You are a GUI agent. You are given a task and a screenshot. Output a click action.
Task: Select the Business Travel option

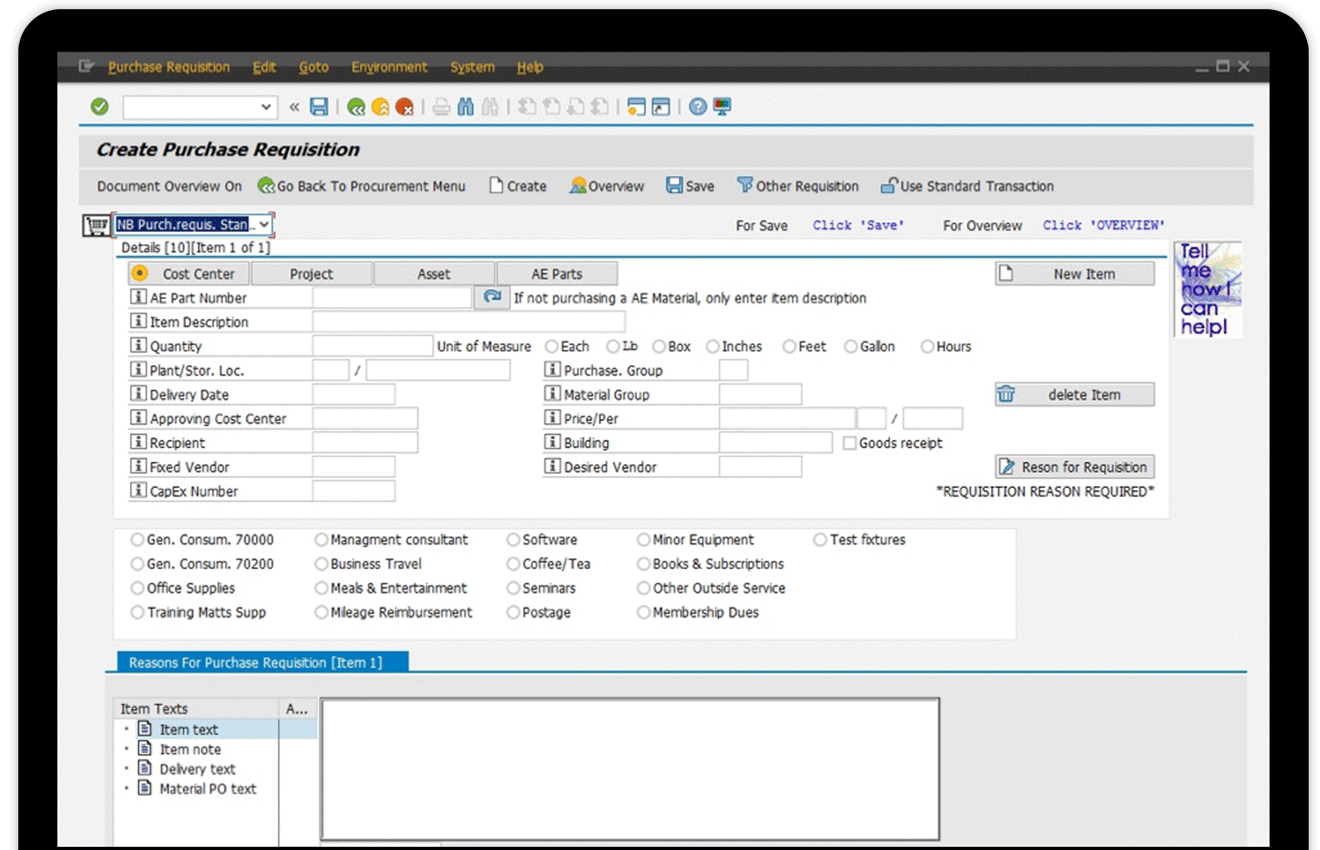tap(321, 564)
